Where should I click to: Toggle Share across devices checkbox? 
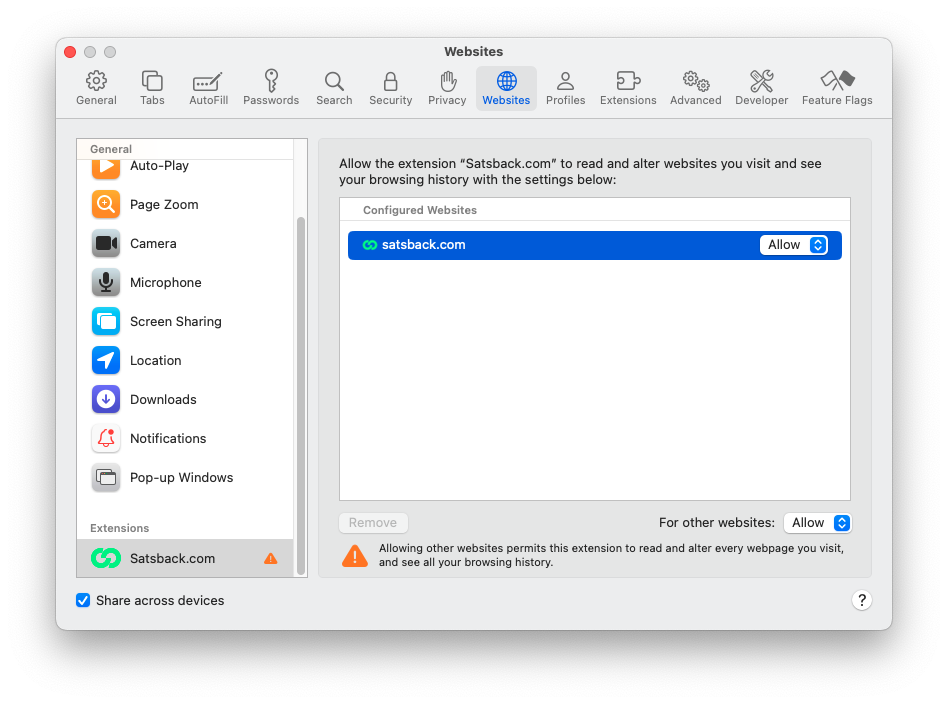pos(83,600)
